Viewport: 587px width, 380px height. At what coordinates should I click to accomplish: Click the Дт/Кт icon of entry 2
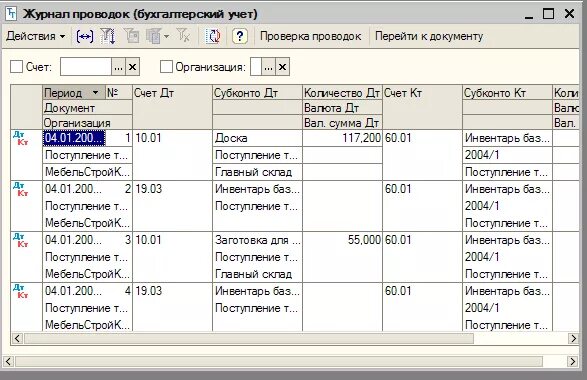pos(21,189)
